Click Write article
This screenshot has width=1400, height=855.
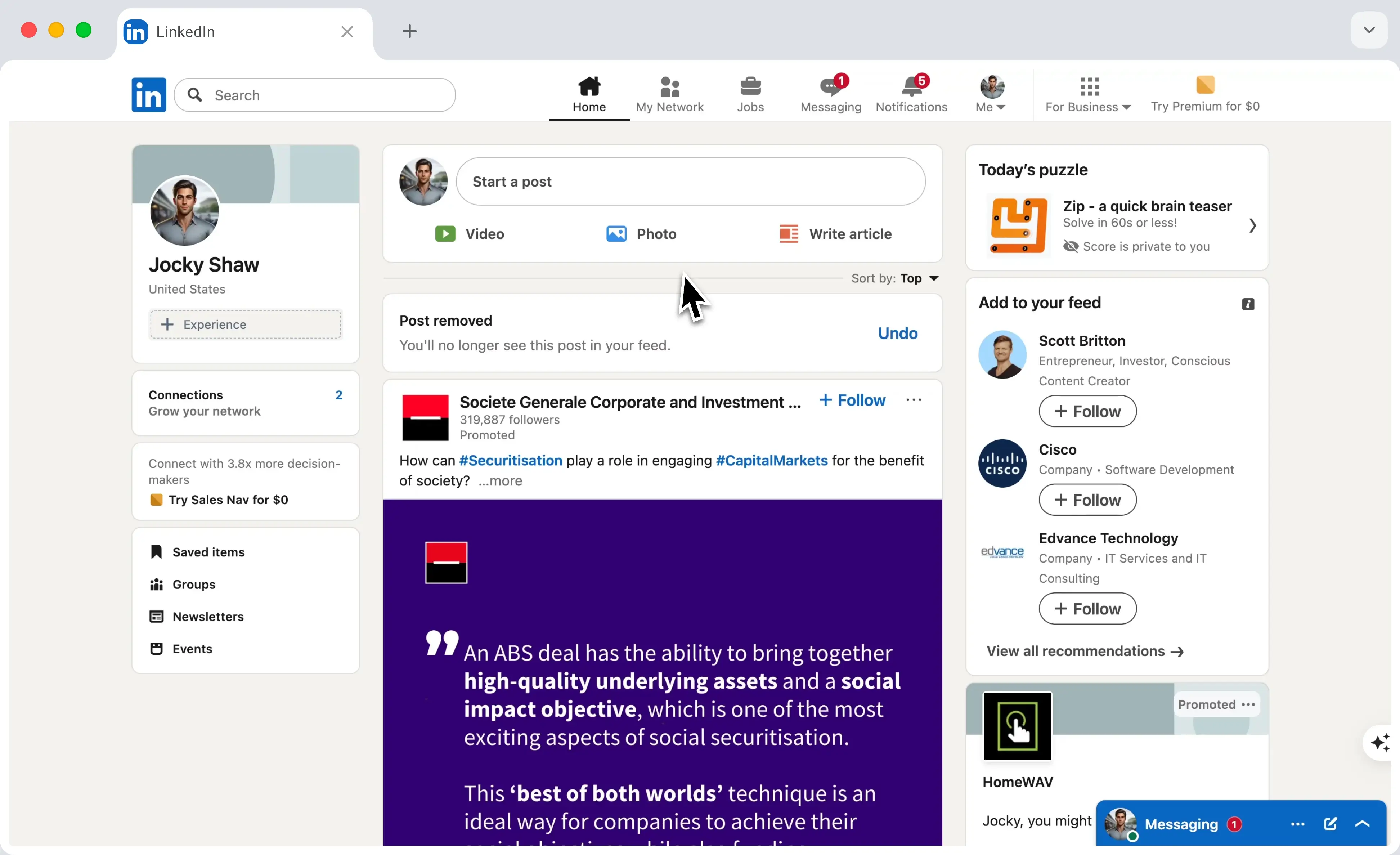pyautogui.click(x=835, y=234)
